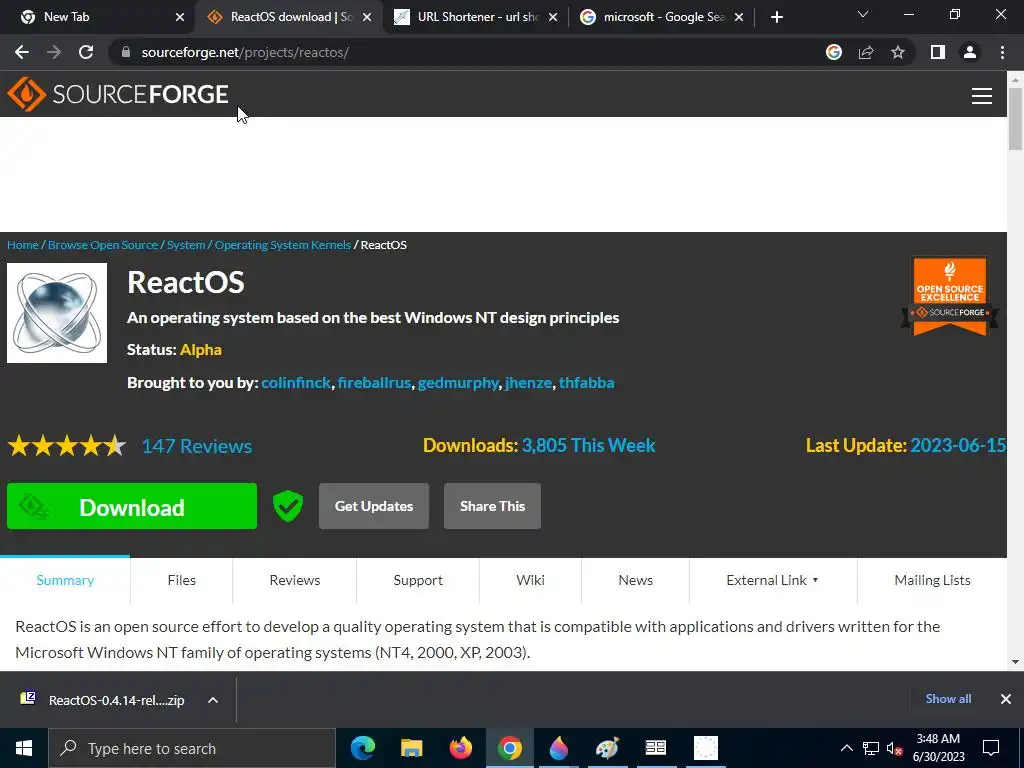Open the Wiki tab
The image size is (1024, 768).
click(530, 580)
